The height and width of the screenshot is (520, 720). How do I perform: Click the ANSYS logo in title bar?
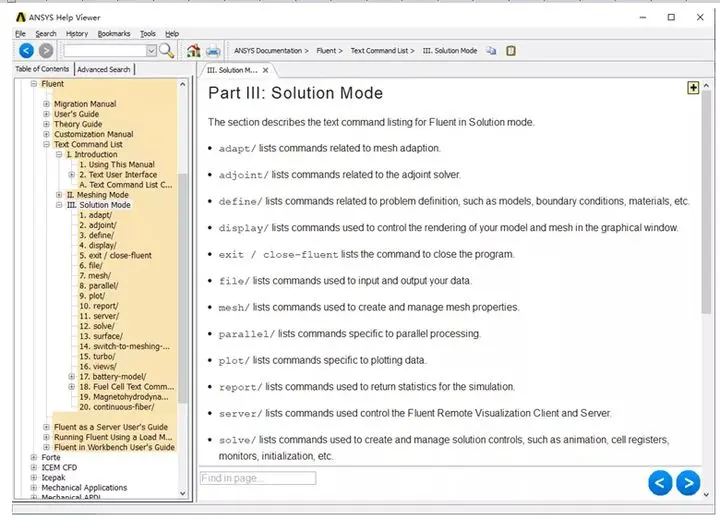(21, 17)
